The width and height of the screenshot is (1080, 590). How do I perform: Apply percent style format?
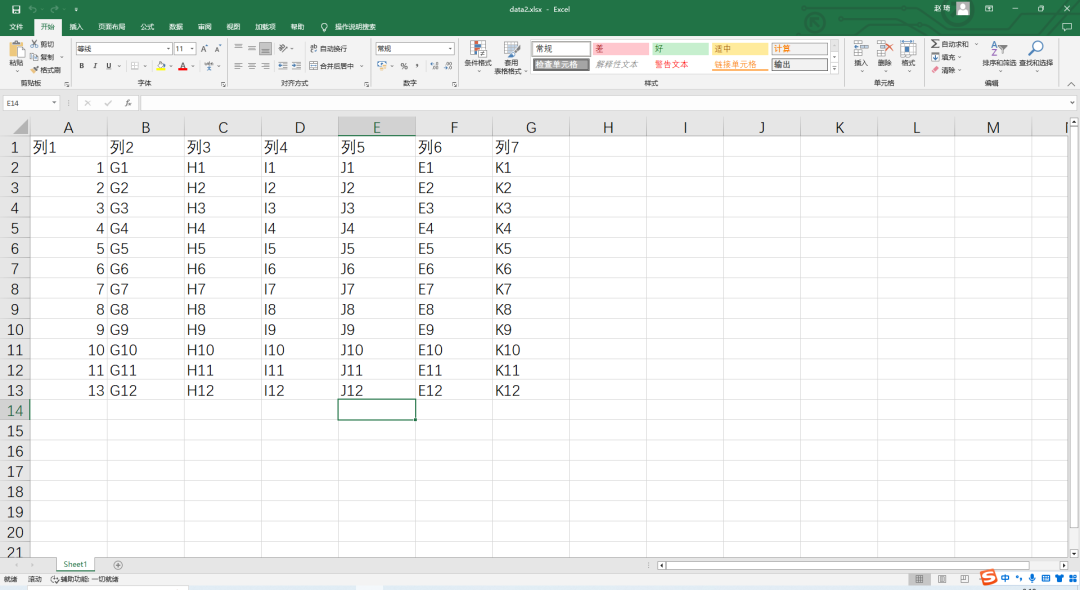(x=404, y=66)
